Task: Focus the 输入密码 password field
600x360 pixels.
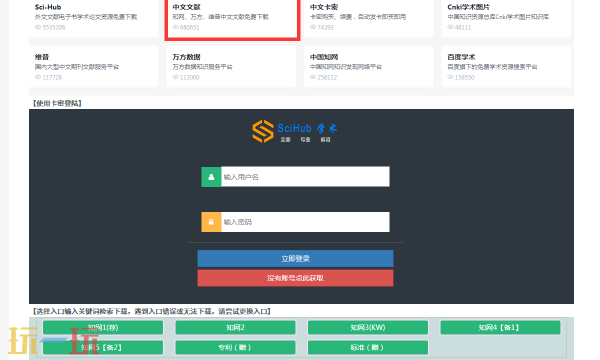Action: 305,222
